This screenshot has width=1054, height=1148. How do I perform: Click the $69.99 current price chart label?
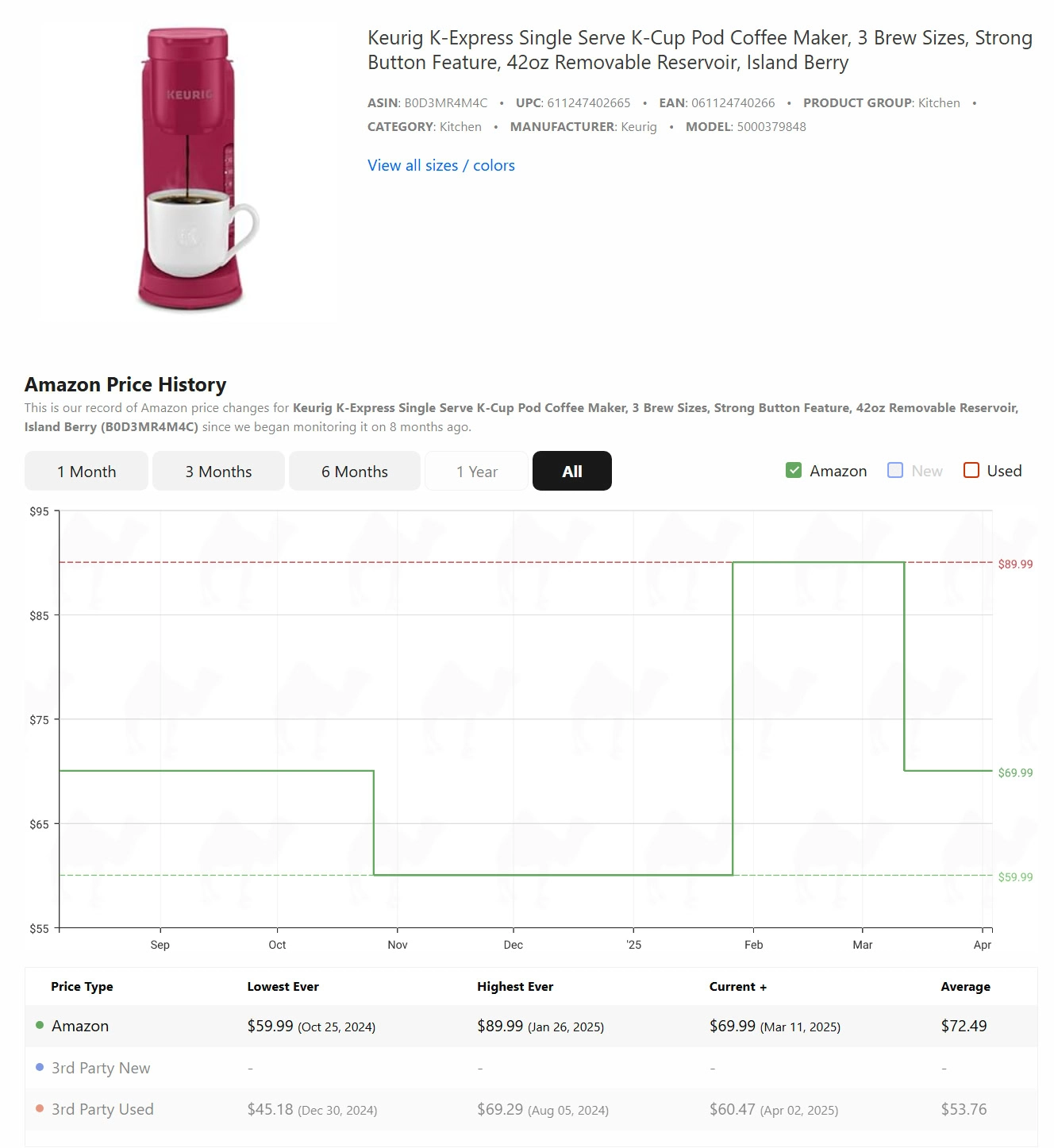[x=1015, y=772]
